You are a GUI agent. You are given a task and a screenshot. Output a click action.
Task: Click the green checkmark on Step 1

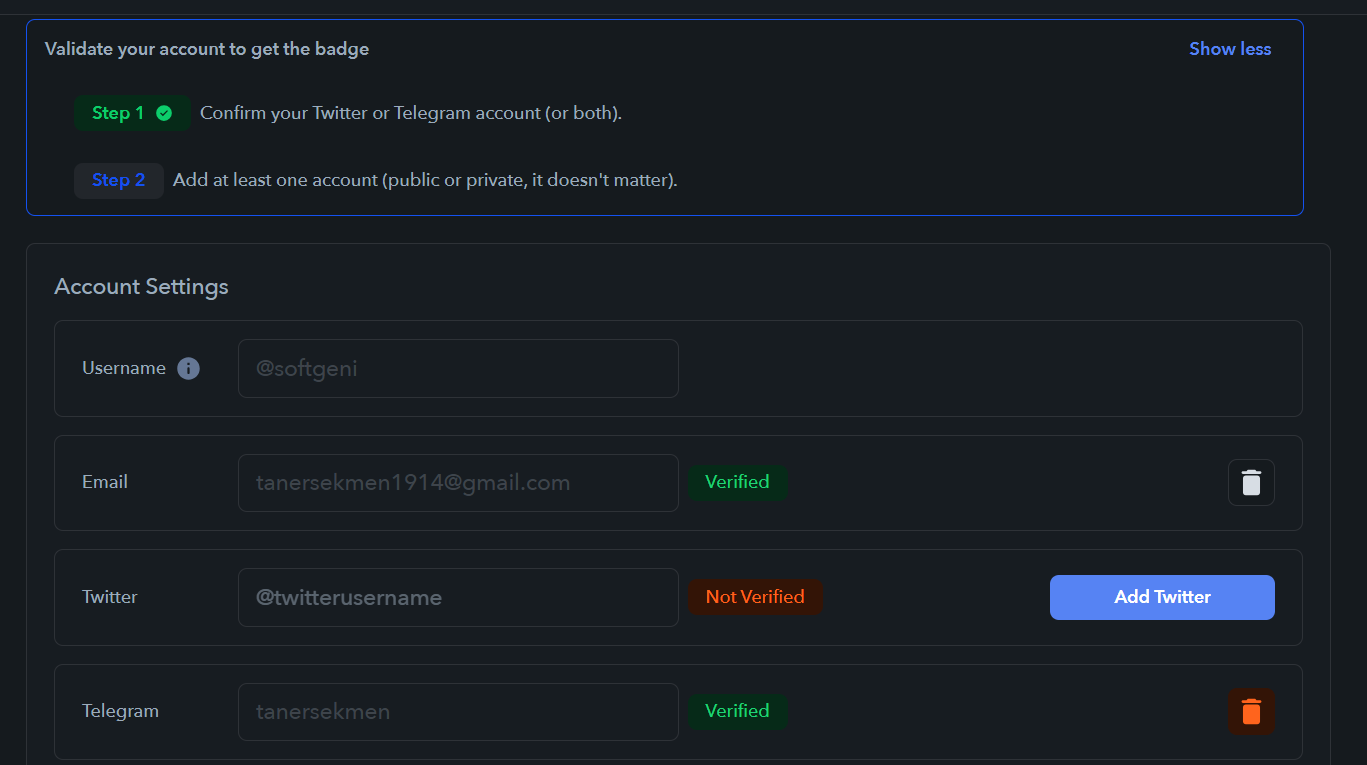point(164,113)
